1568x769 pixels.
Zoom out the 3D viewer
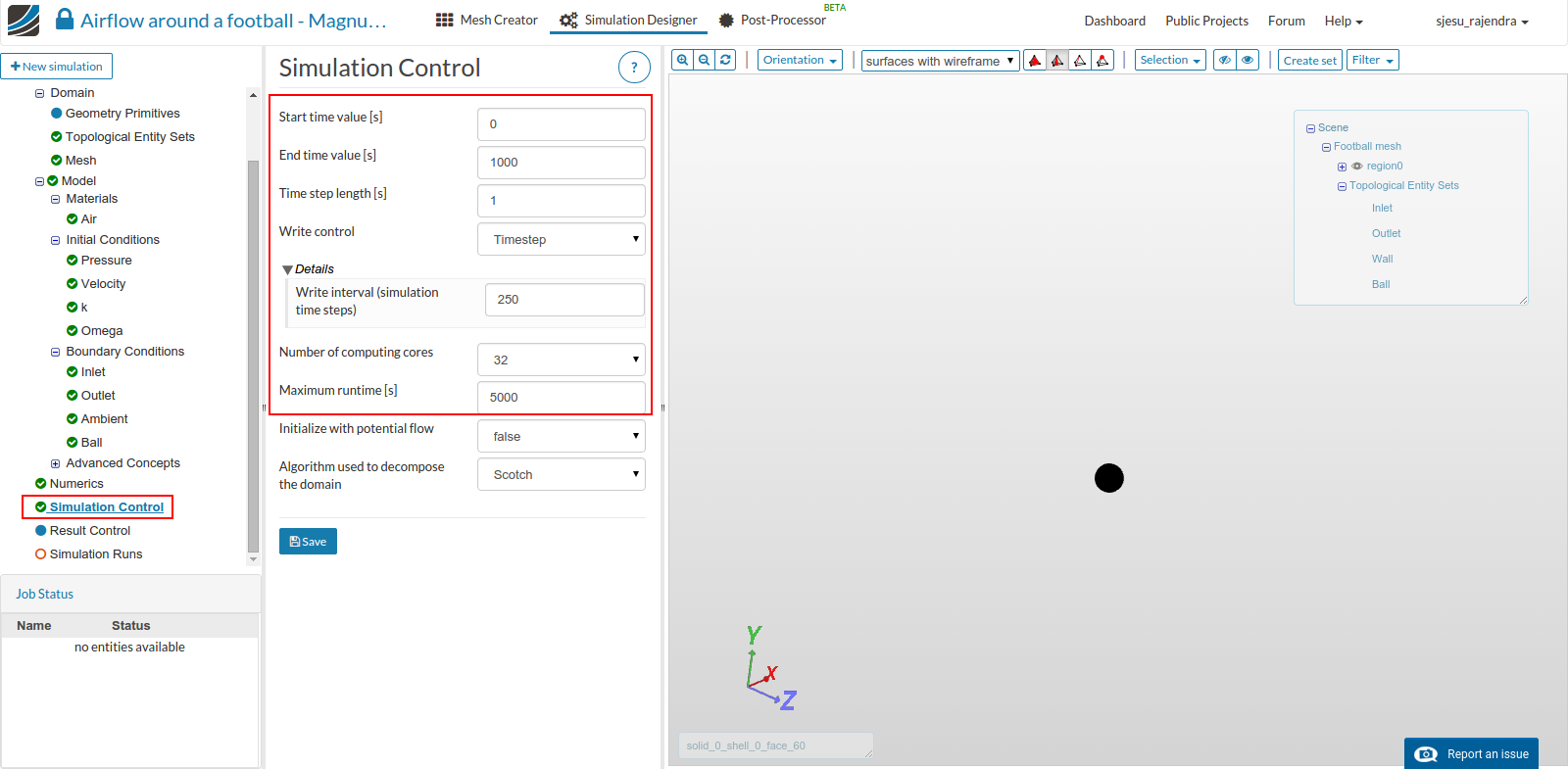tap(705, 60)
